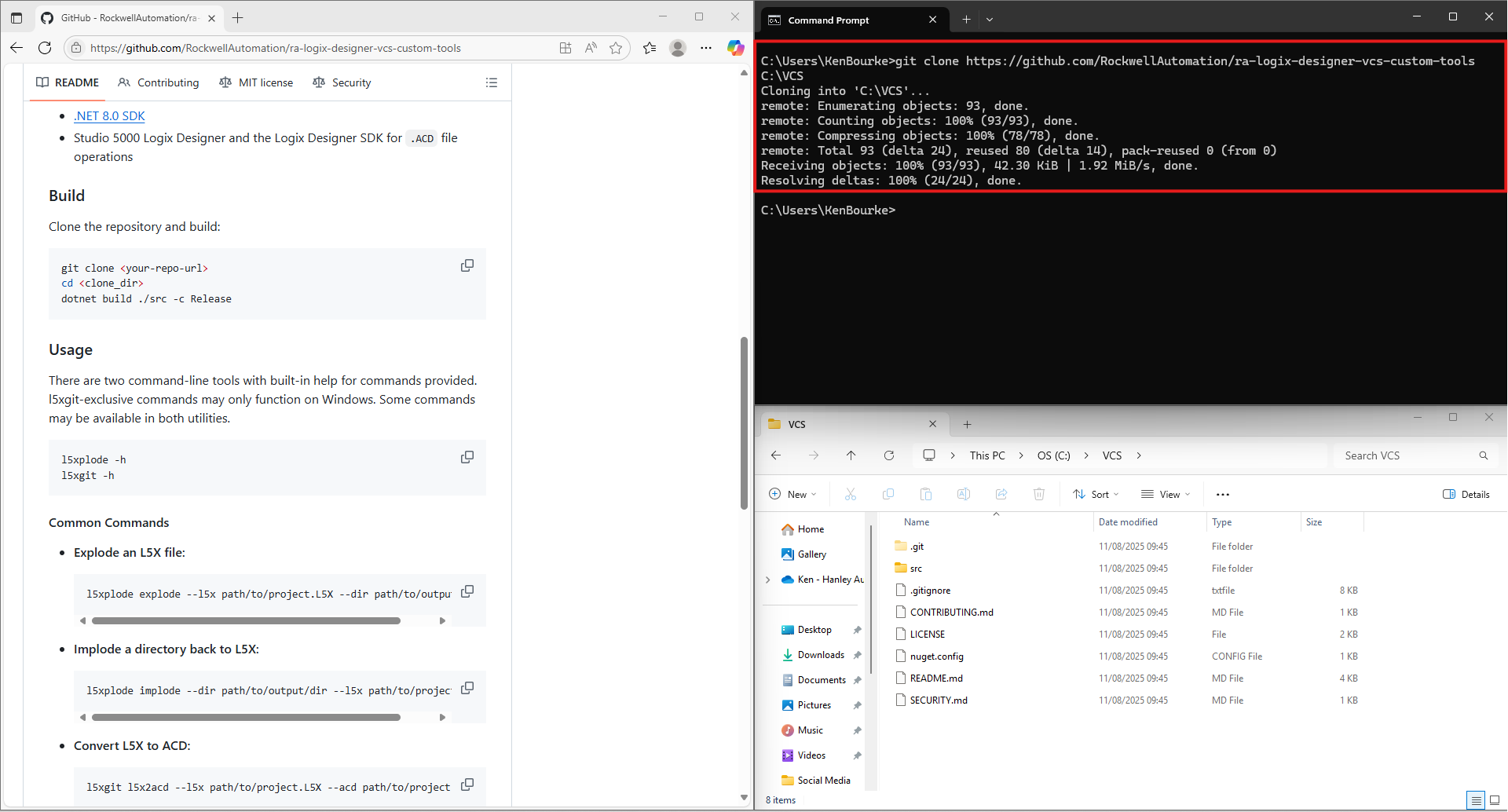Viewport: 1508px width, 812px height.
Task: Click the OS (C:) breadcrumb
Action: point(1053,455)
